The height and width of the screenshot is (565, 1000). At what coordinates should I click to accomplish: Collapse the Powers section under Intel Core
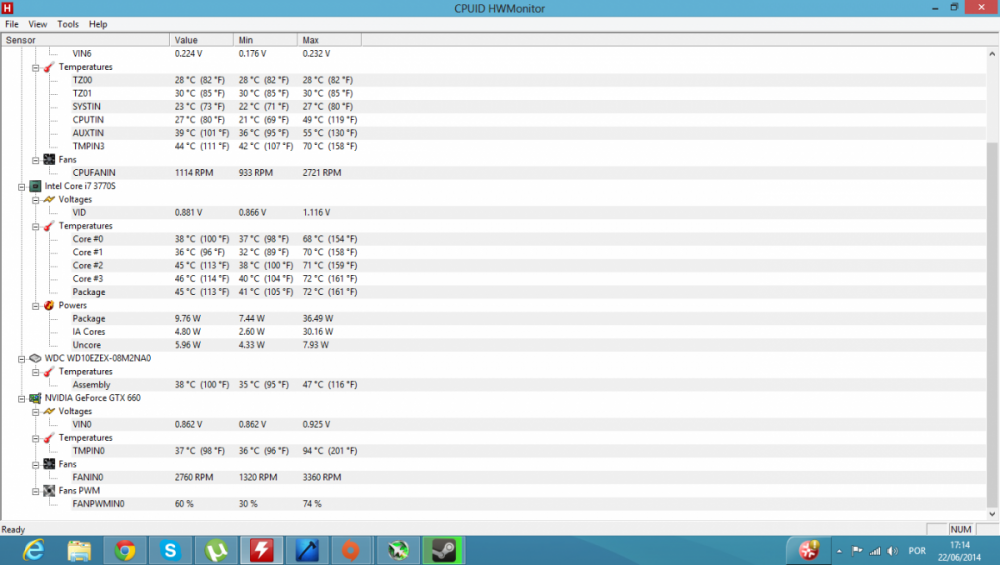click(x=35, y=305)
